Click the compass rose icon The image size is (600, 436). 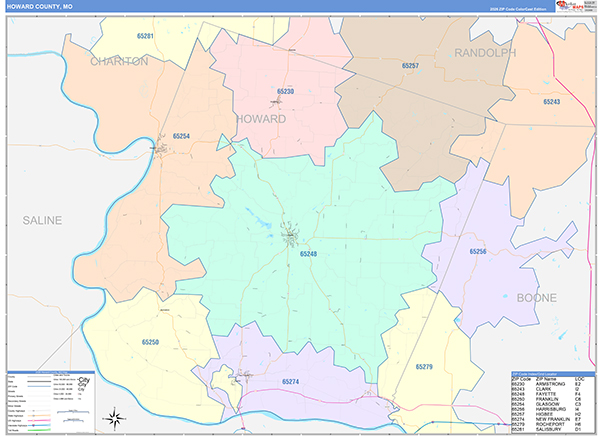pos(115,418)
